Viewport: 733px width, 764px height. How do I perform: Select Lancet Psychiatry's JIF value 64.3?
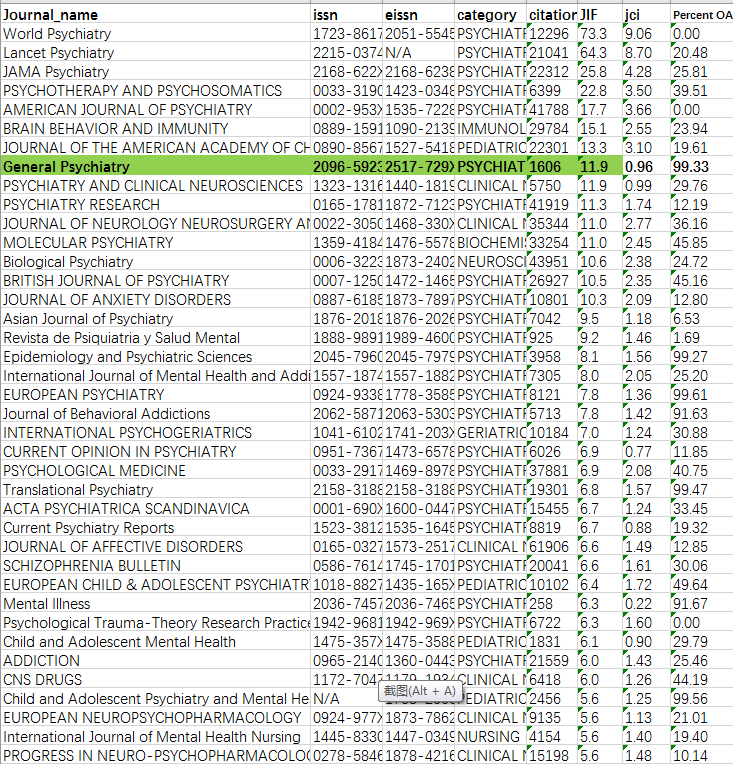pos(598,52)
